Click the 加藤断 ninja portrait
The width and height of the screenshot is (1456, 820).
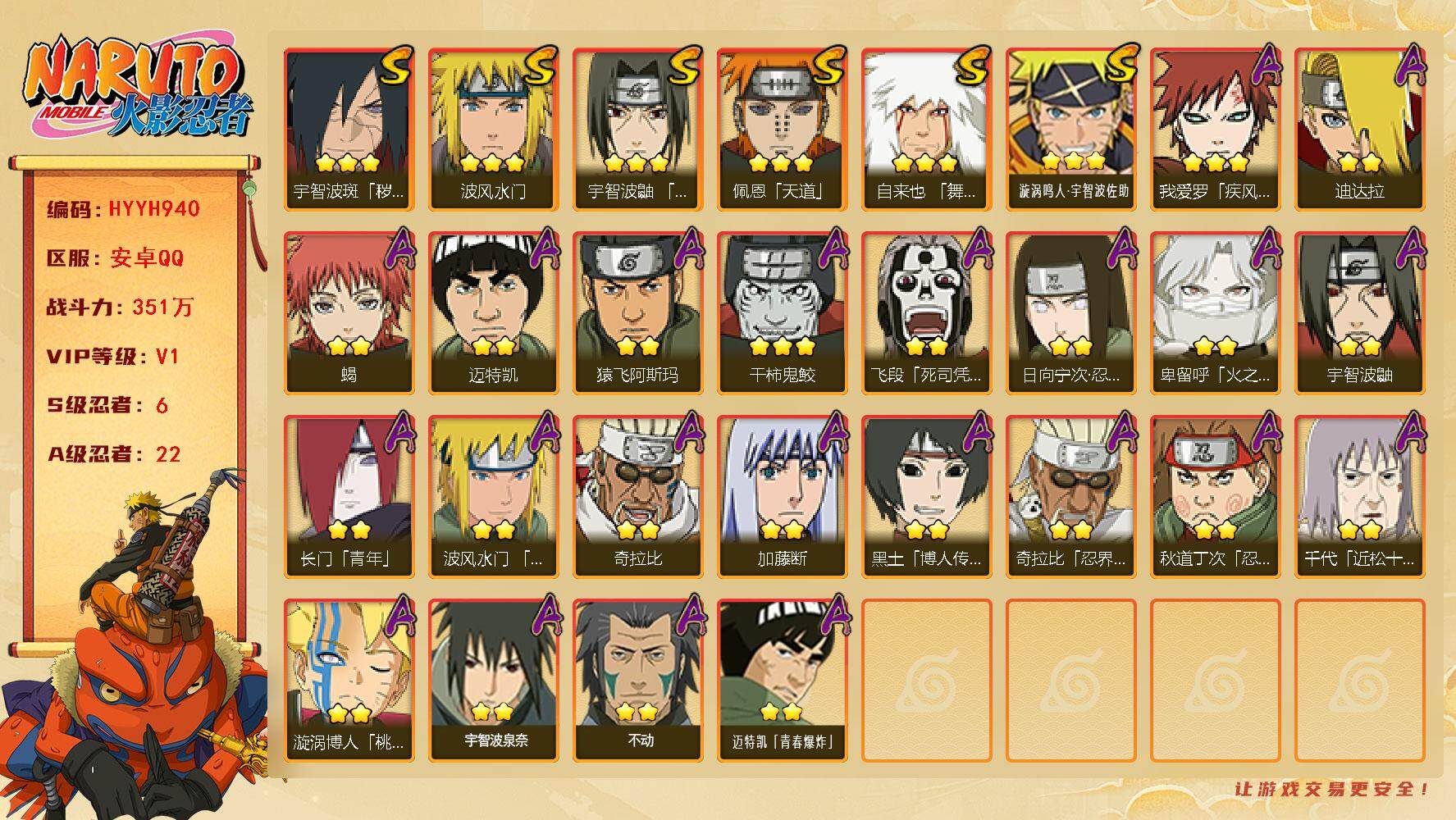click(782, 496)
